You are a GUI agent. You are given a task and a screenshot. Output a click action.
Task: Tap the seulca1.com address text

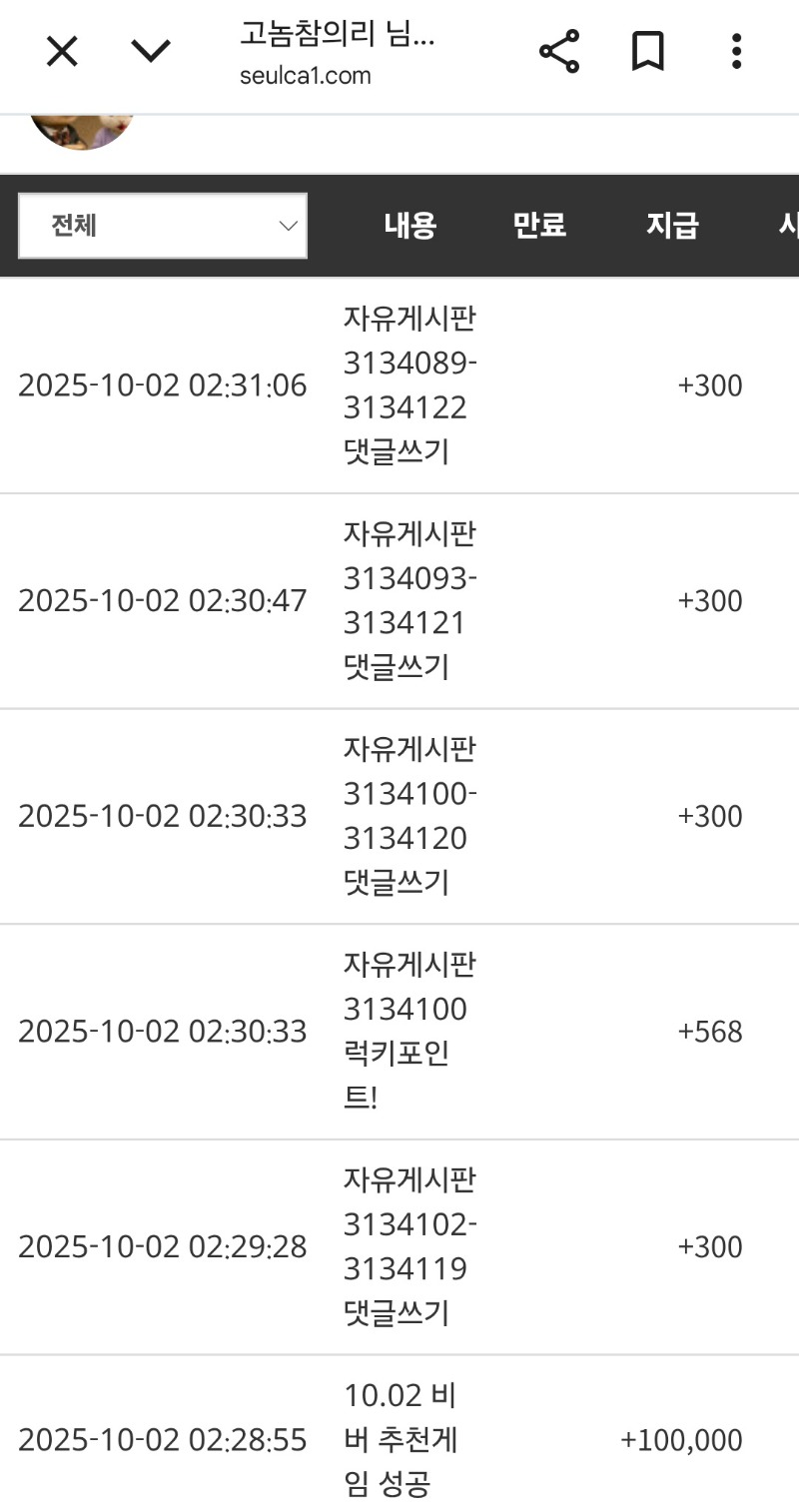pyautogui.click(x=305, y=76)
